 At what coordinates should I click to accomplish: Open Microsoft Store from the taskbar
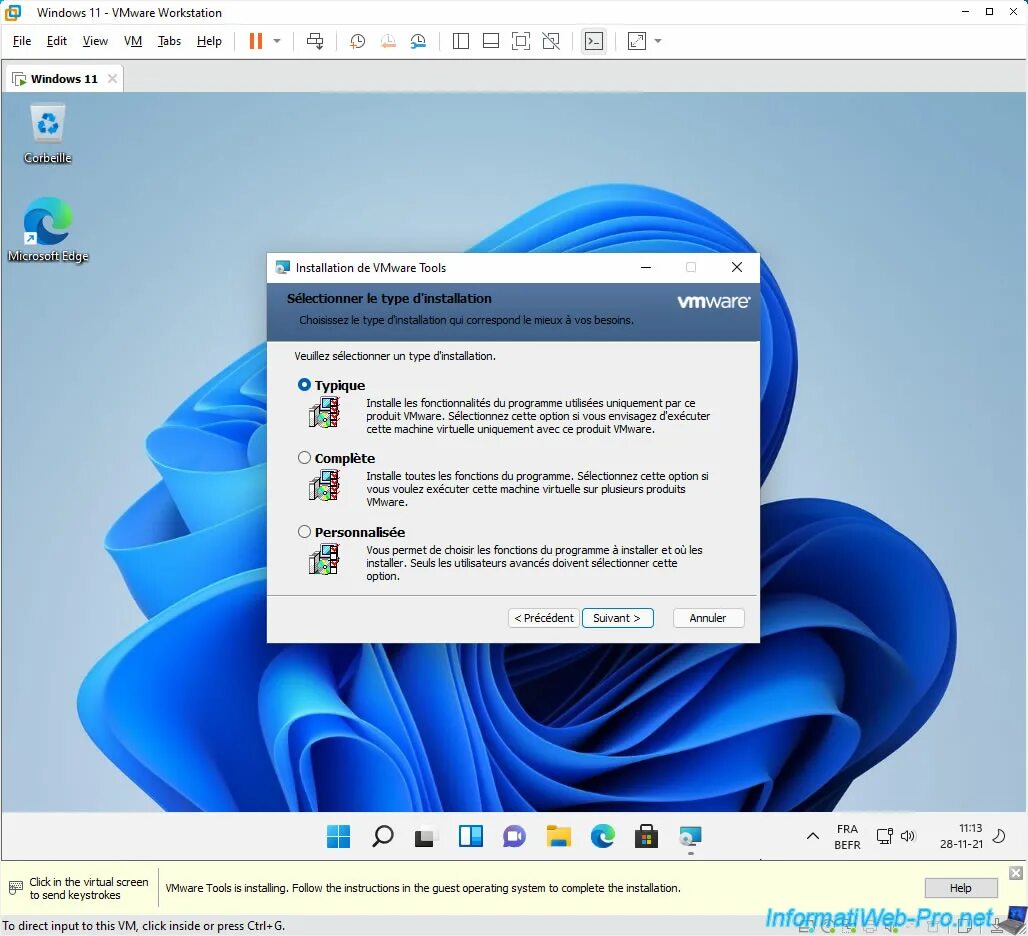tap(646, 836)
